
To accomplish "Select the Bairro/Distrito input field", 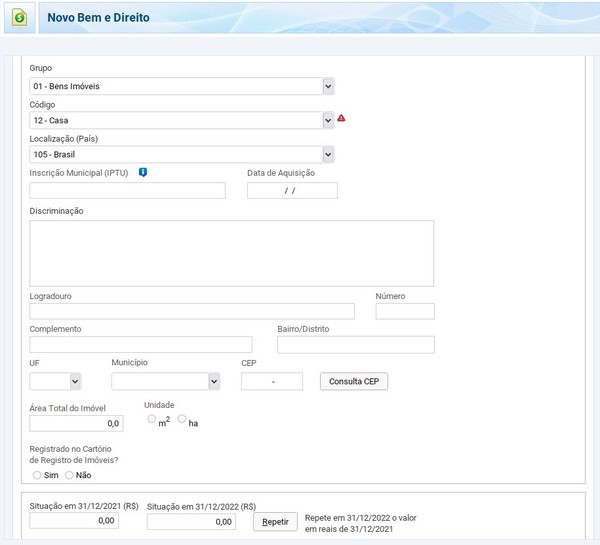I will coord(355,345).
